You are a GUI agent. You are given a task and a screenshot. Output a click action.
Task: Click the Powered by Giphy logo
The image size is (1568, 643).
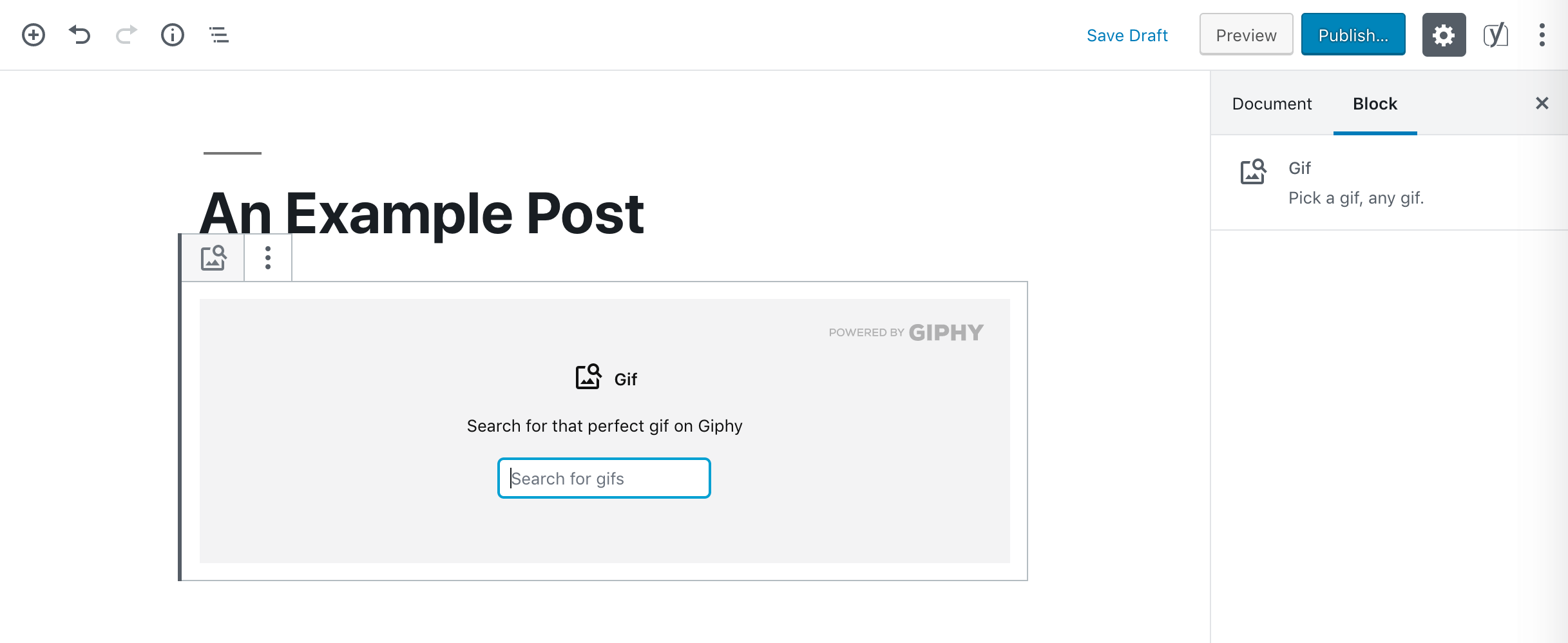point(906,332)
